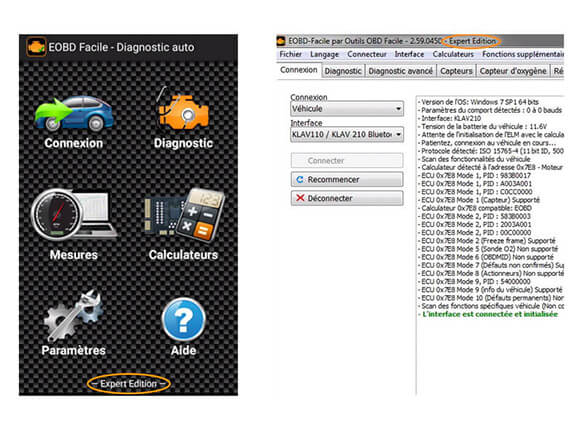Select the Mode 8 (Actionneurs) Non supporté line
Viewport: 580px width, 438px height.
[x=491, y=273]
